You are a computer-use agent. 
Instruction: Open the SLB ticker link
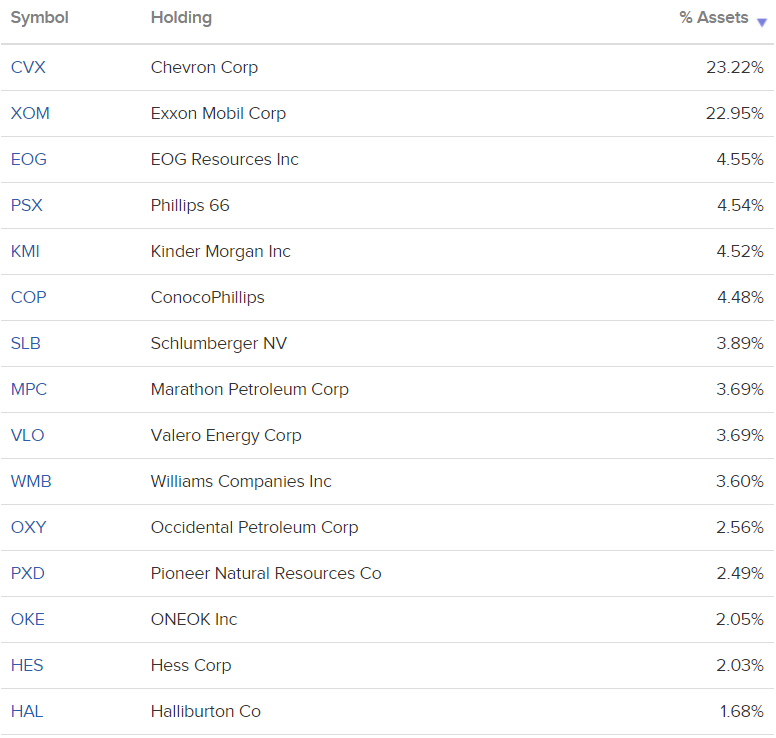coord(26,344)
